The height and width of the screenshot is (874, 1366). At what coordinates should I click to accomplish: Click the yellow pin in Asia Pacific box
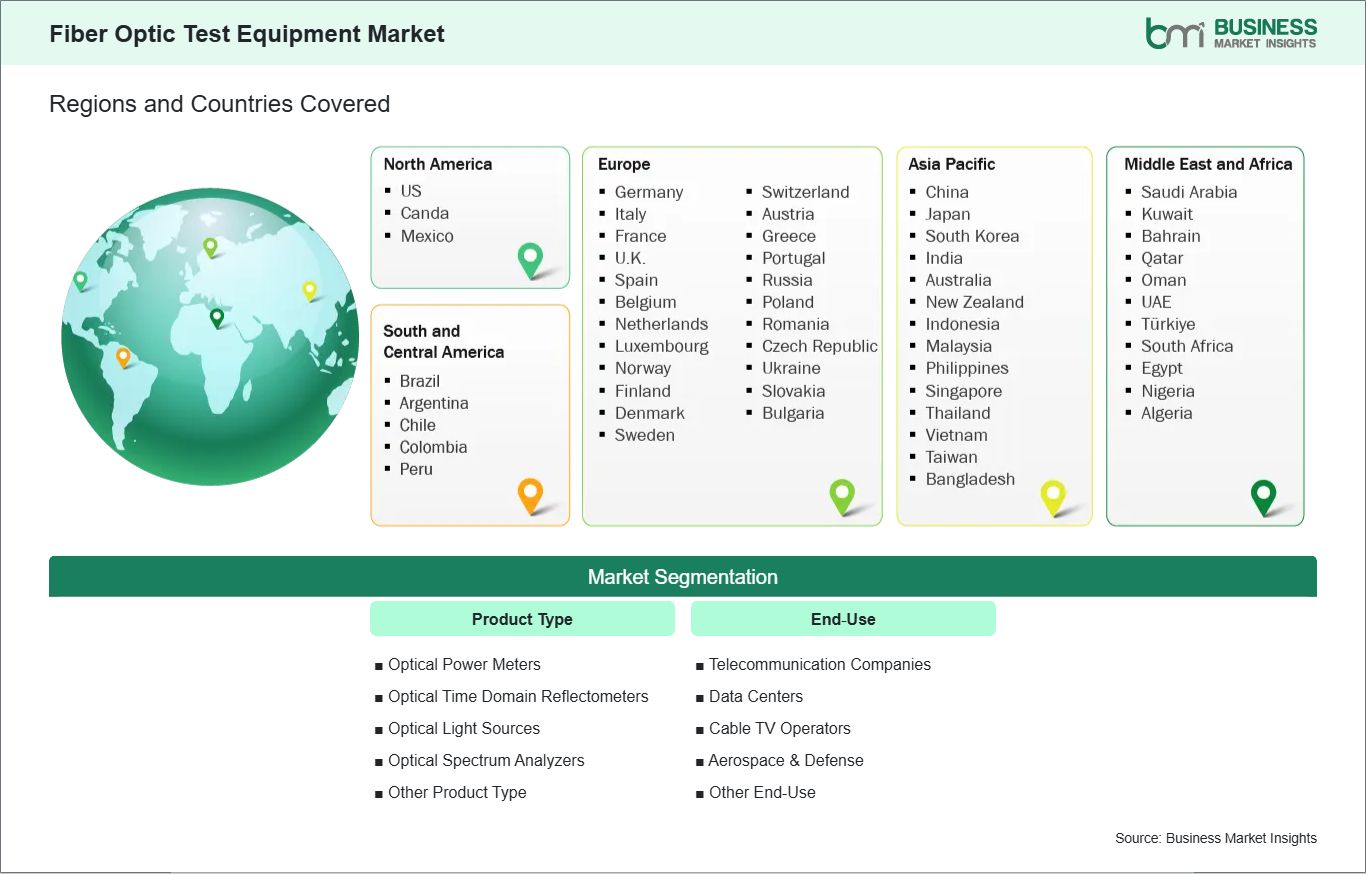tap(1053, 495)
